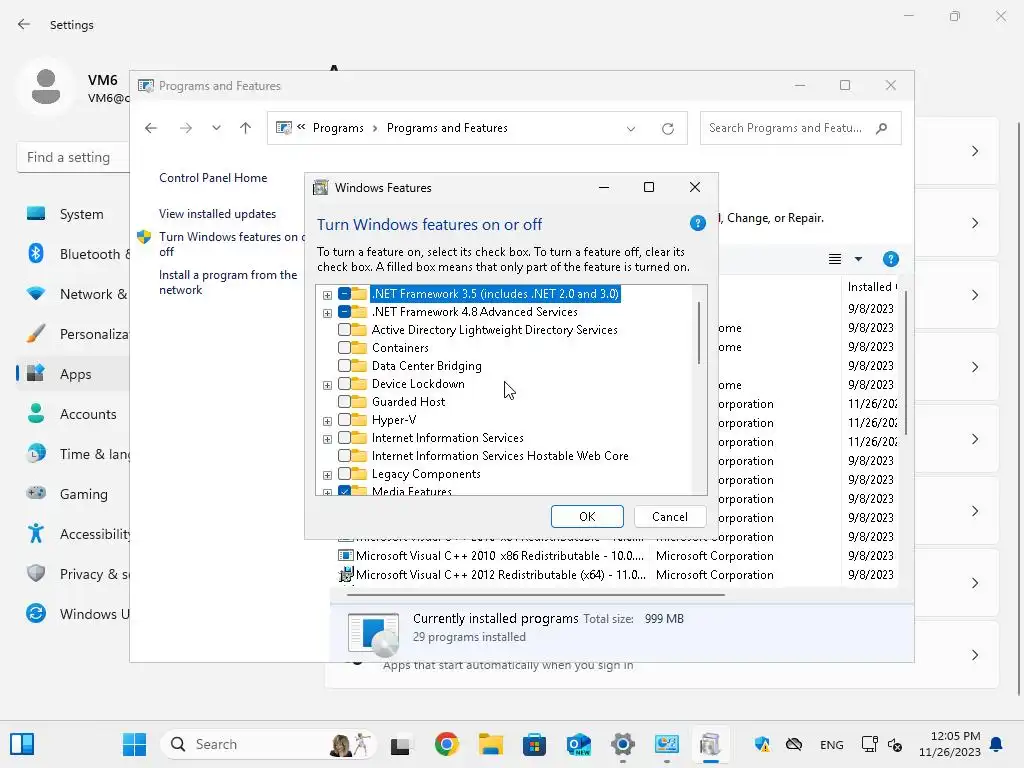Expand the Hyper-V tree node
The width and height of the screenshot is (1024, 768).
coord(327,421)
